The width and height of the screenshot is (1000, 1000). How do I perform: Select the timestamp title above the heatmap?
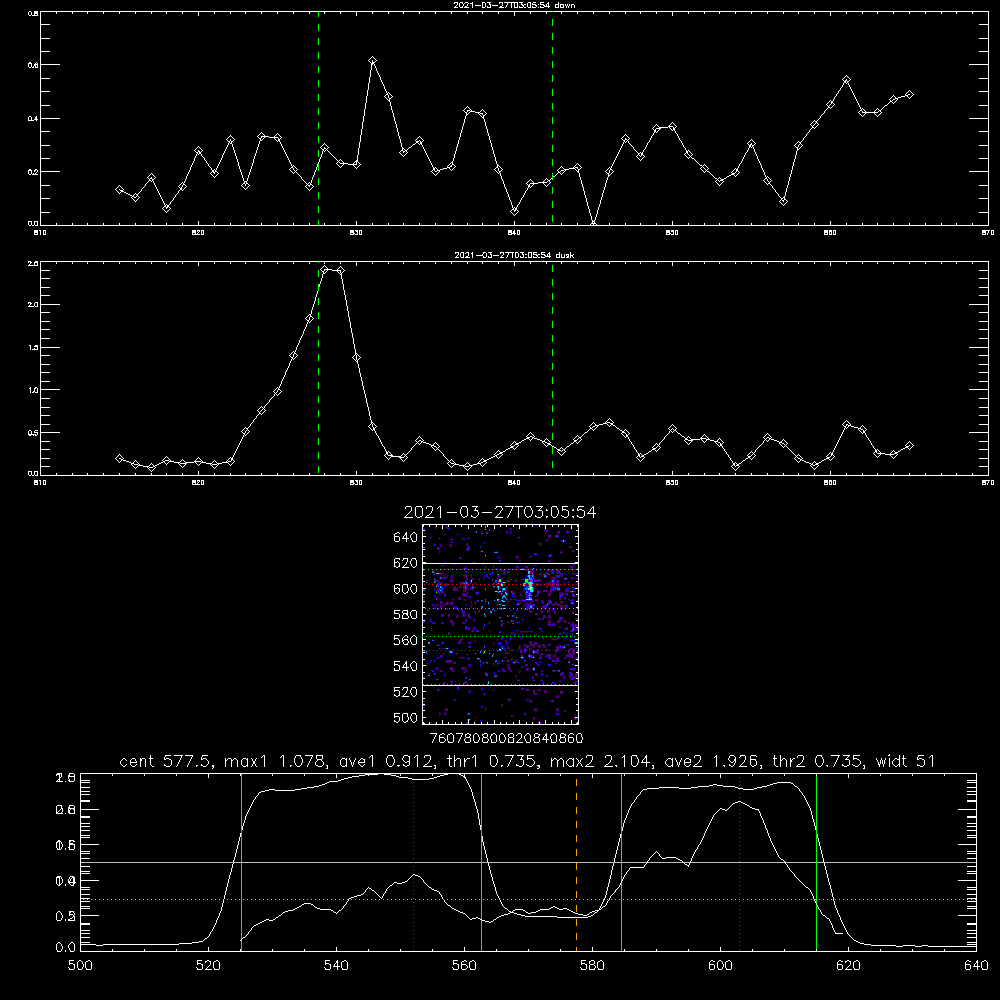(x=499, y=512)
